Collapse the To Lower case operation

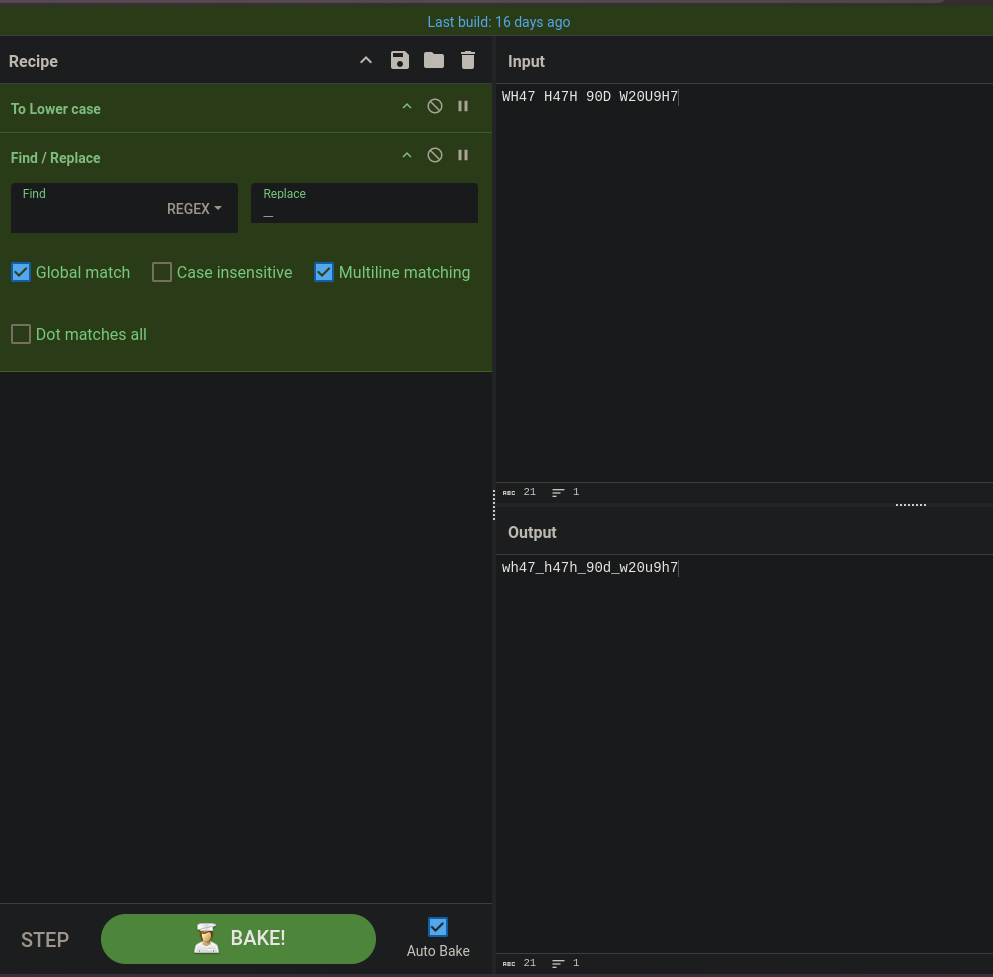[x=407, y=106]
